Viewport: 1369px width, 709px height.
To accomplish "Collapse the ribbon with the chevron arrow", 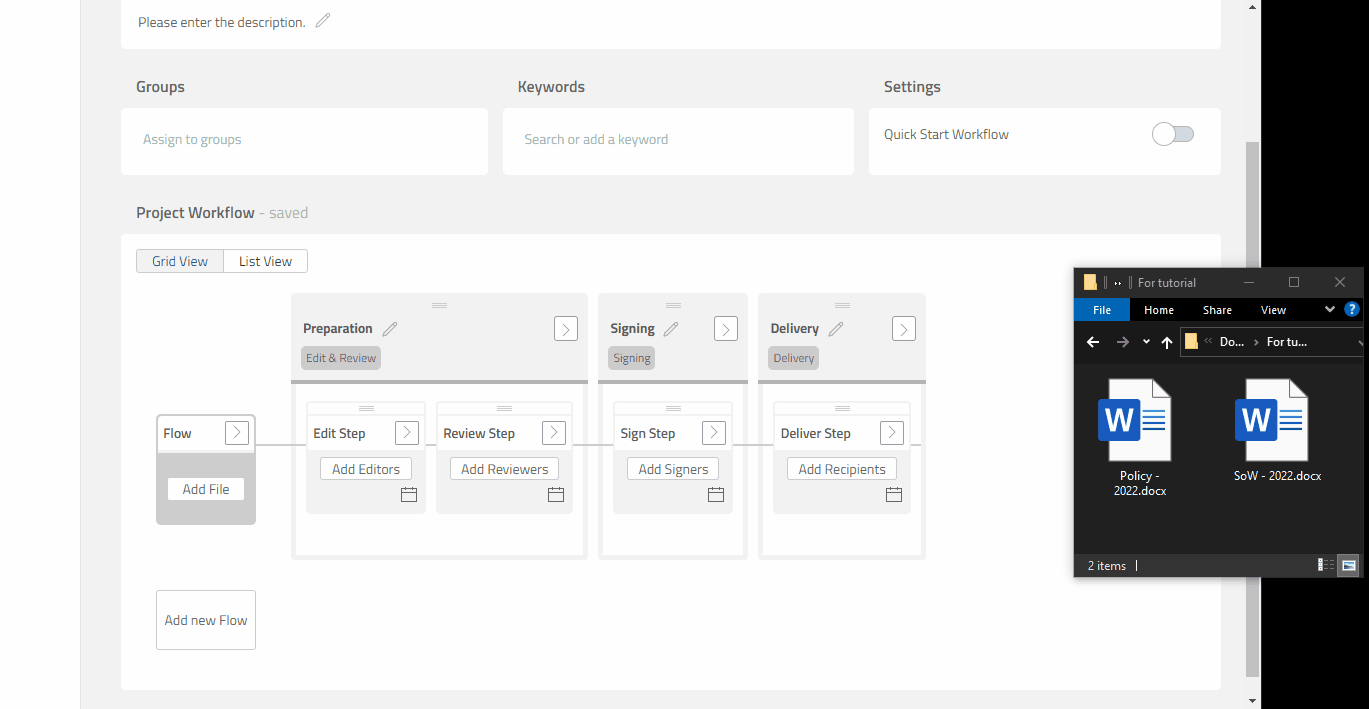I will click(1330, 309).
